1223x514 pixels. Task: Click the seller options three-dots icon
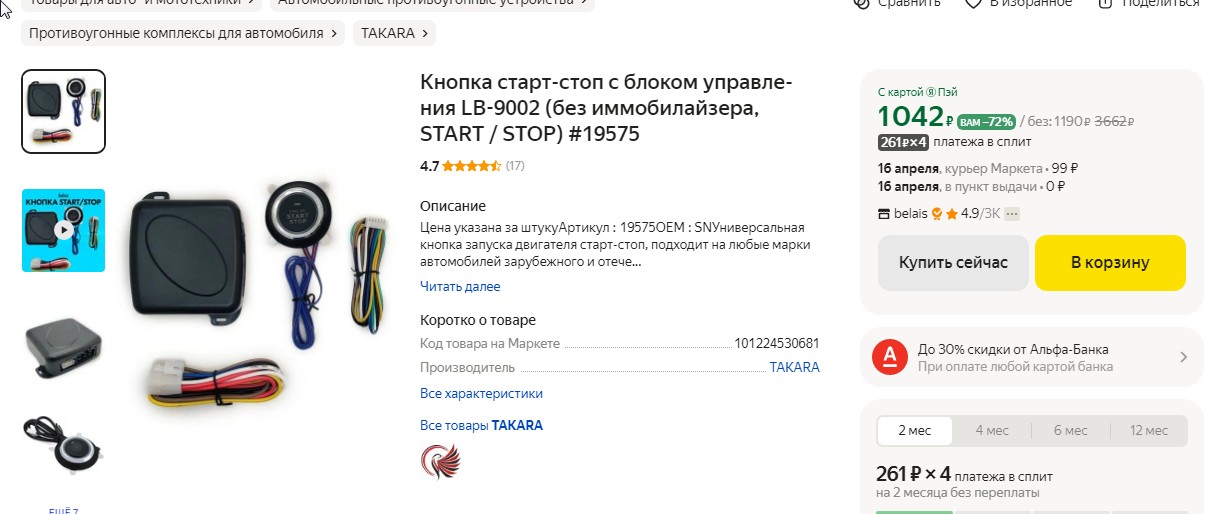click(x=1012, y=213)
